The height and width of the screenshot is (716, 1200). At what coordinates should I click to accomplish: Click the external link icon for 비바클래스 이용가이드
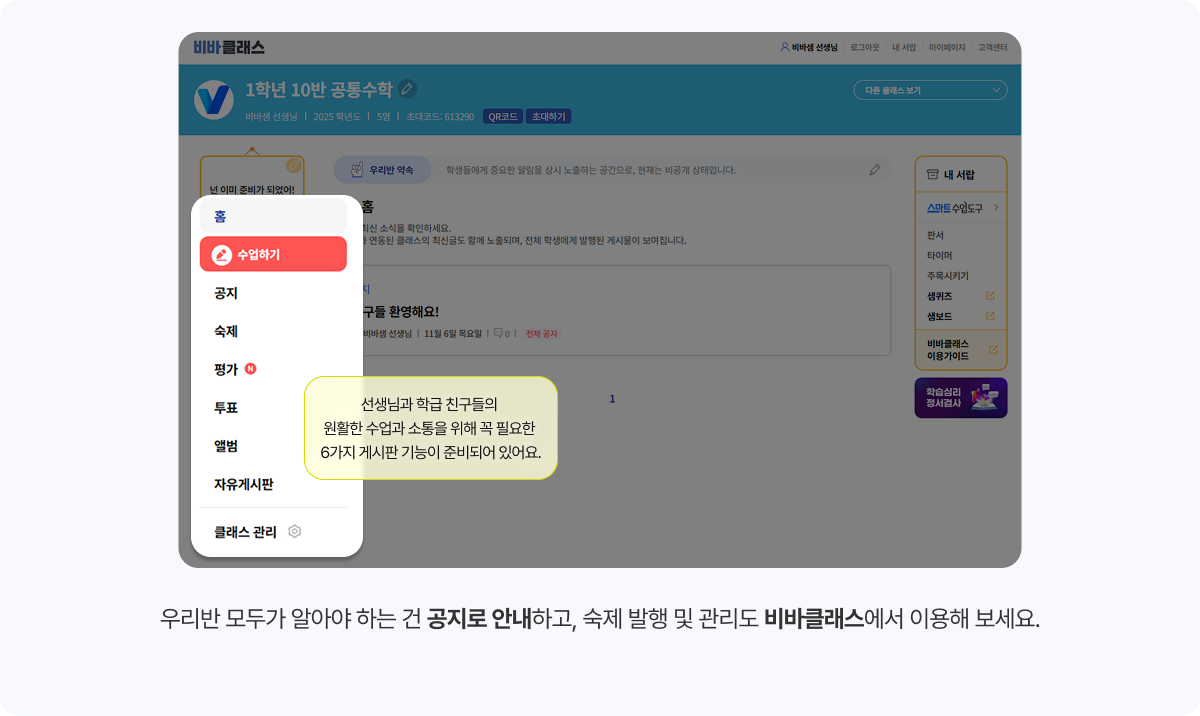tap(993, 349)
